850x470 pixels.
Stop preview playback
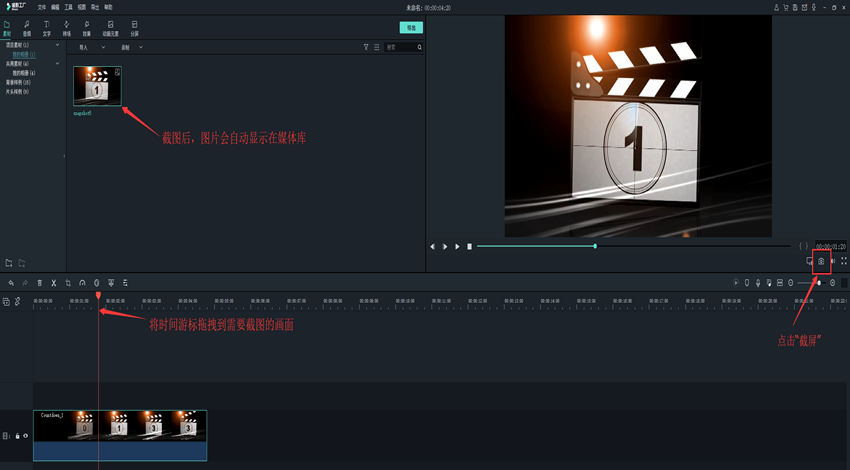(x=469, y=247)
